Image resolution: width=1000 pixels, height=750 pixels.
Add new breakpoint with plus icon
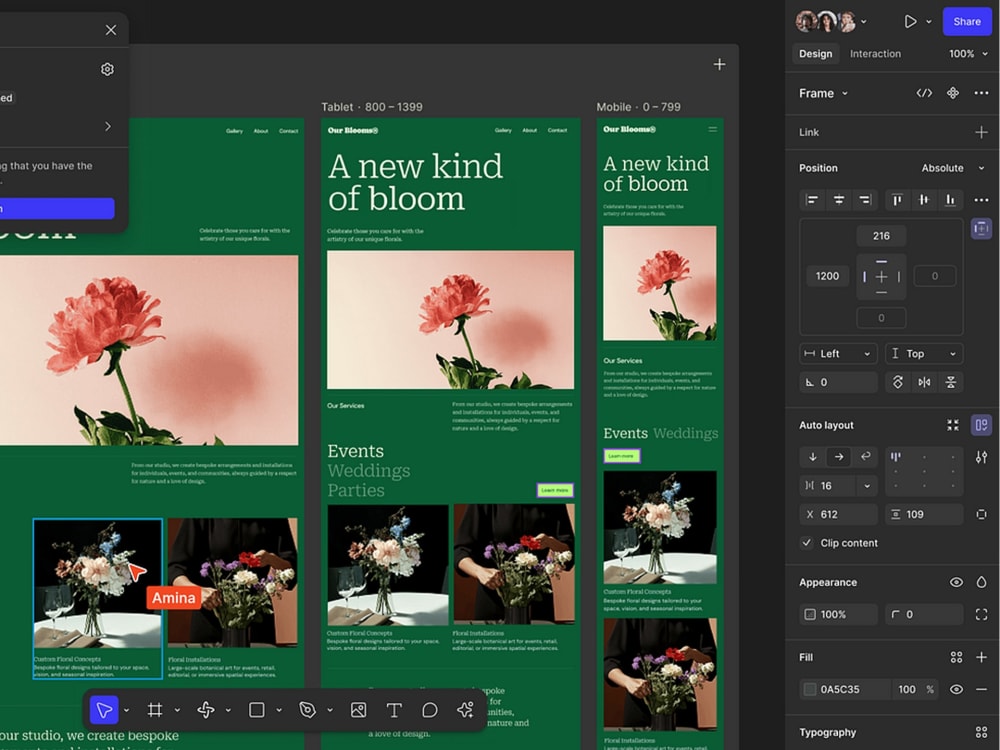point(719,64)
